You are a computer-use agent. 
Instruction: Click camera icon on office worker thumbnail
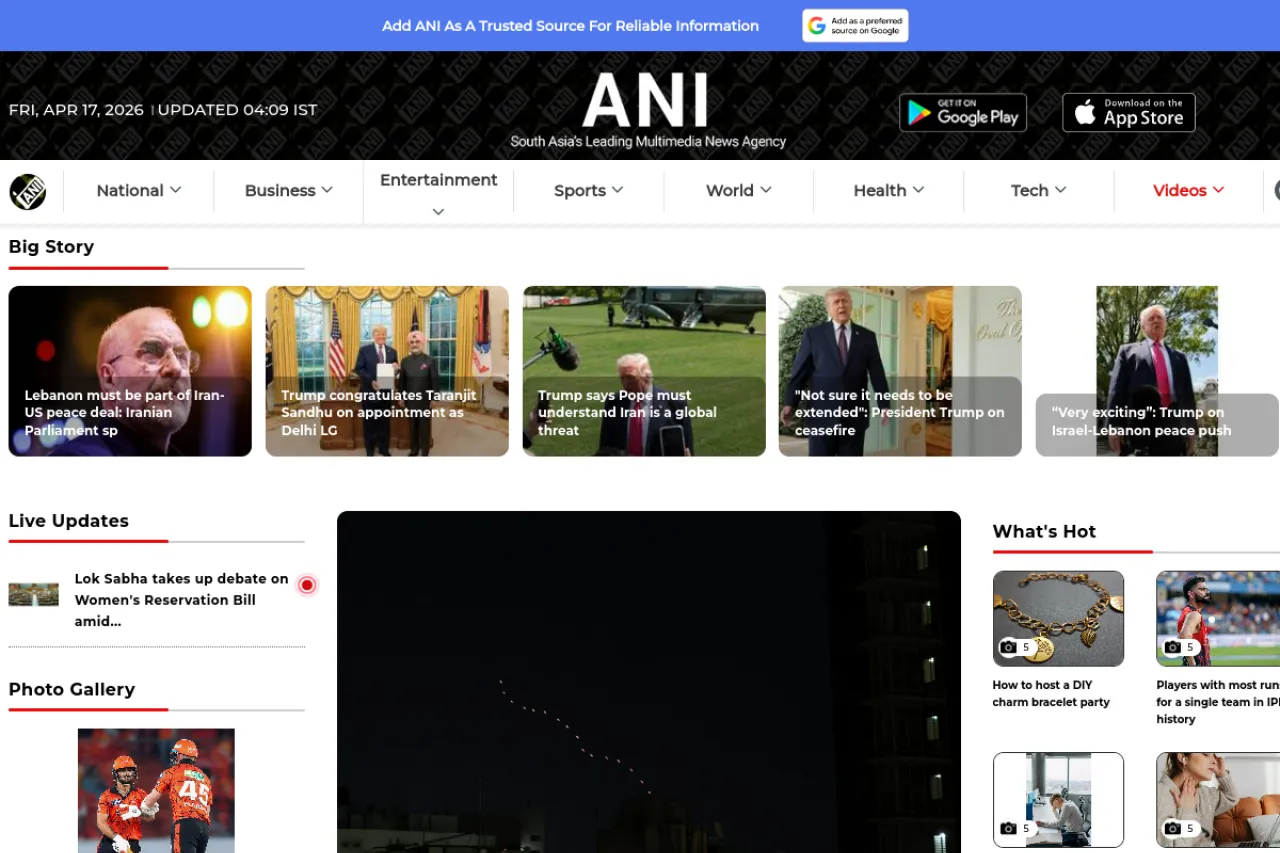pos(1008,828)
